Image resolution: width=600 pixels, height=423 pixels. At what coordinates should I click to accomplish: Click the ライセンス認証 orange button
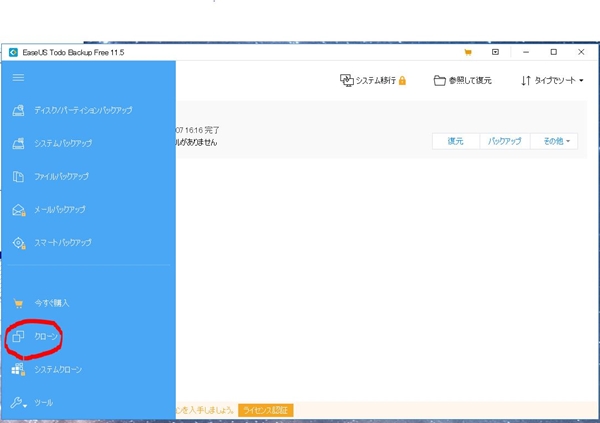[266, 410]
